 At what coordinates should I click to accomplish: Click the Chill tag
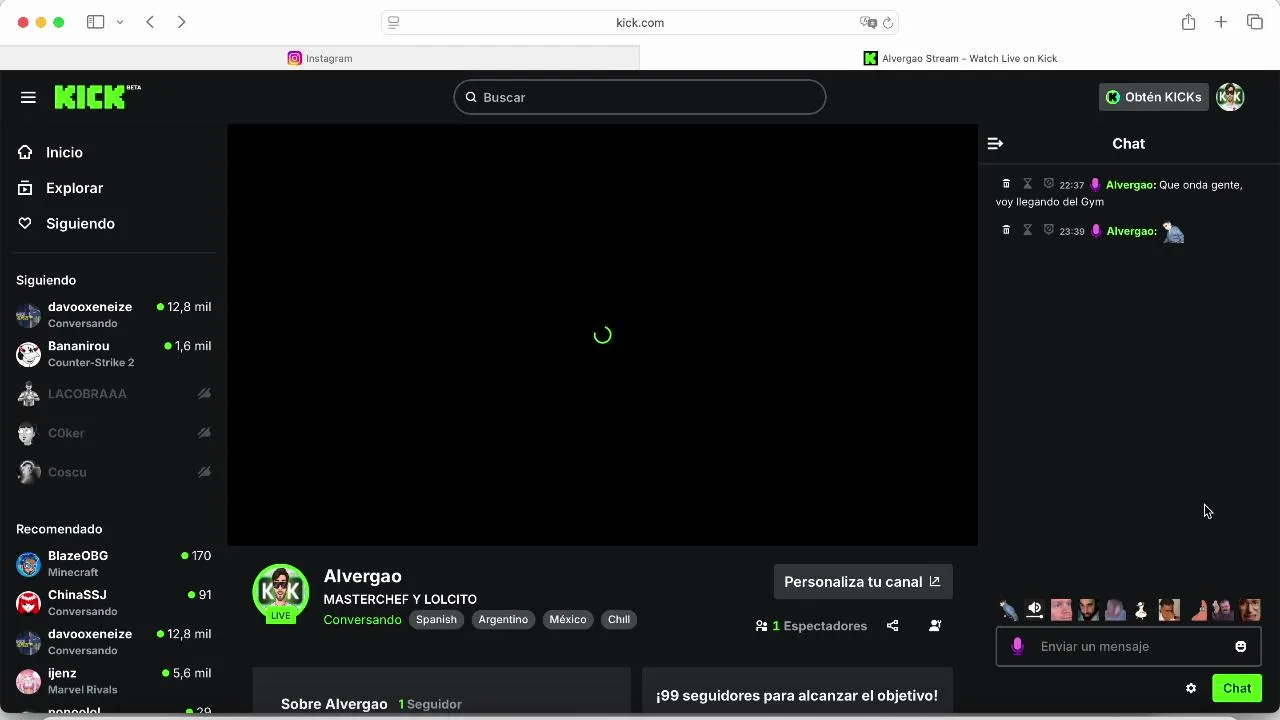(619, 620)
